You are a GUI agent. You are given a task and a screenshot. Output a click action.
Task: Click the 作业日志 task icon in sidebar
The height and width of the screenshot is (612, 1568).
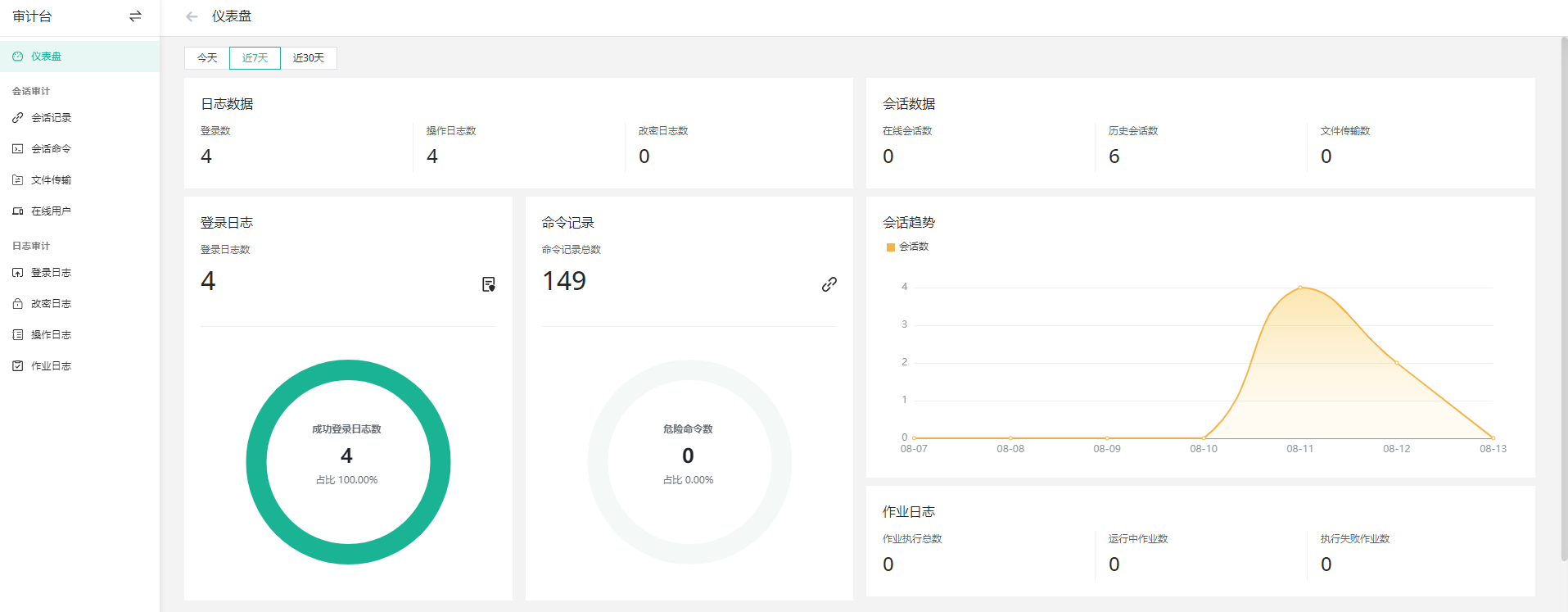pos(17,366)
